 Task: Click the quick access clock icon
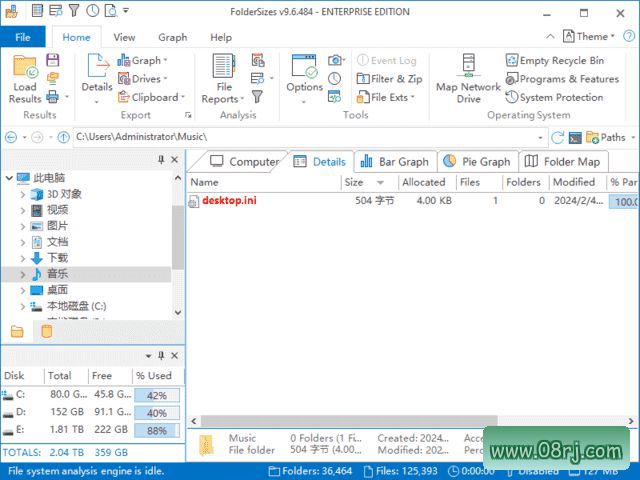(x=93, y=11)
